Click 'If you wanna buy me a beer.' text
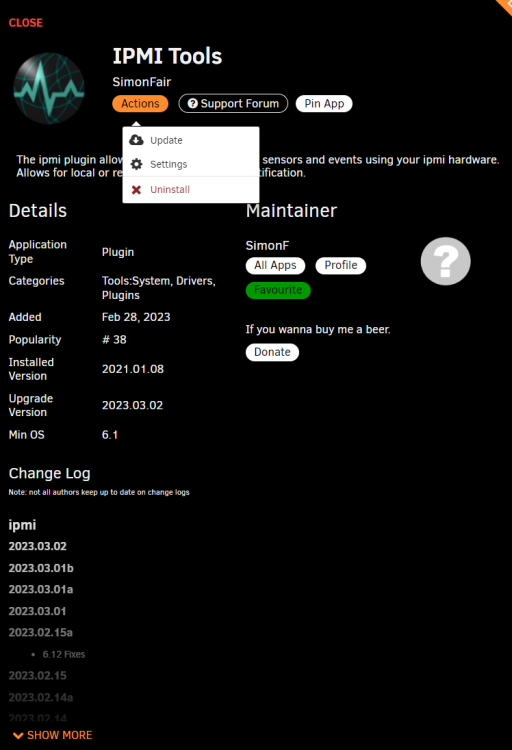Screen dimensions: 512x750 click(x=318, y=330)
